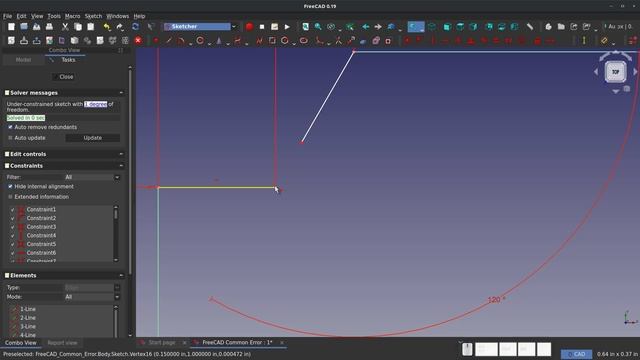Collapse the Elements section
The image size is (640, 360).
click(121, 276)
